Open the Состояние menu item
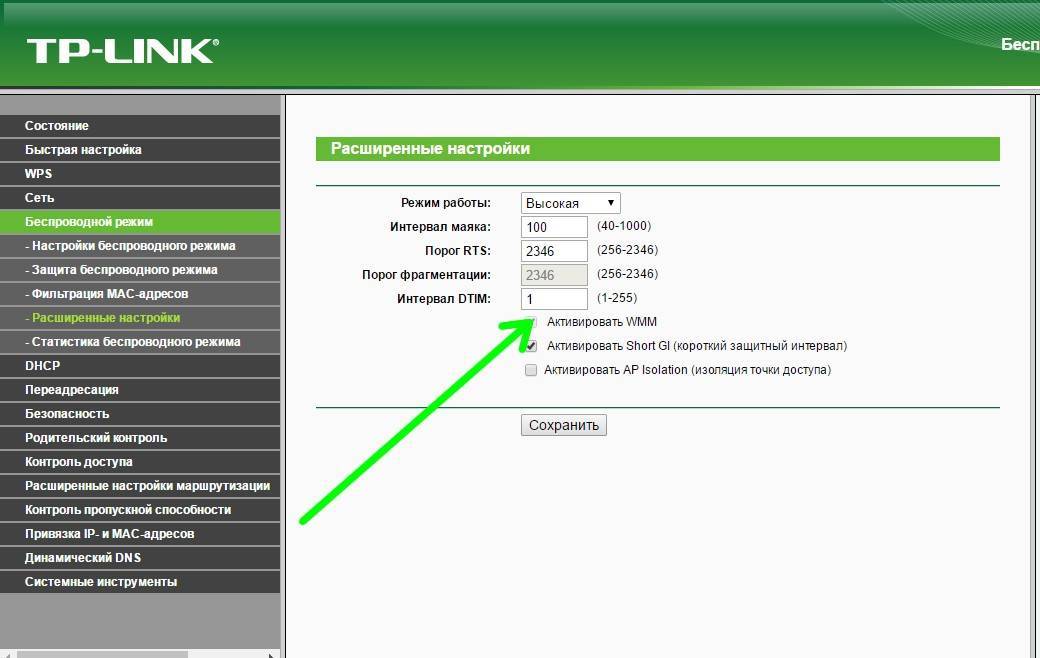This screenshot has height=658, width=1040. pyautogui.click(x=57, y=126)
